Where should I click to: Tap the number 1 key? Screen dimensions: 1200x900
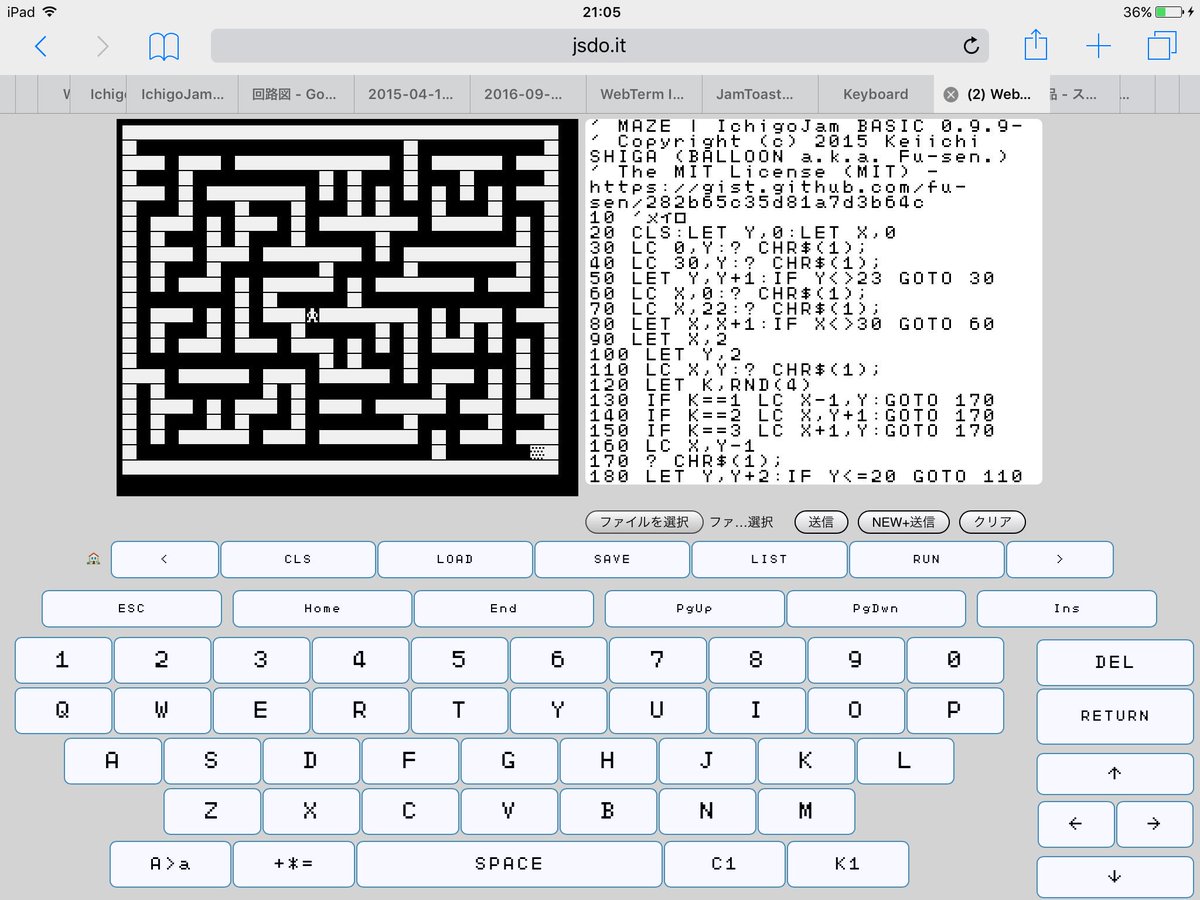[x=62, y=660]
